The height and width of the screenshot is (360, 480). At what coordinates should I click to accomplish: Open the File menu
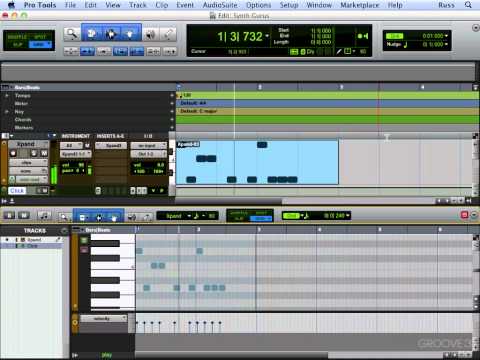[70, 5]
